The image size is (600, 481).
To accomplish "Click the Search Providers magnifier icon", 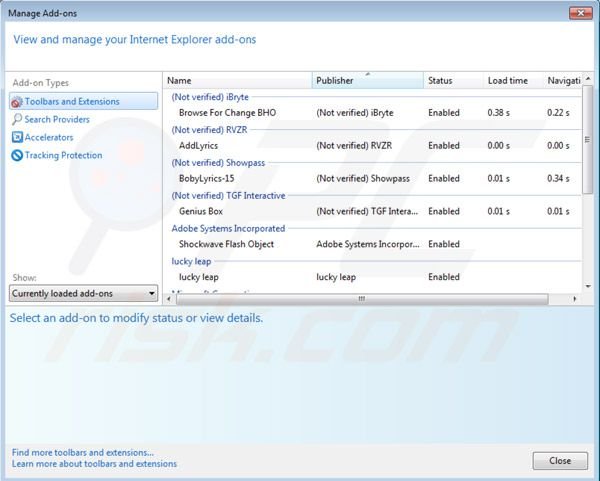I will click(17, 119).
